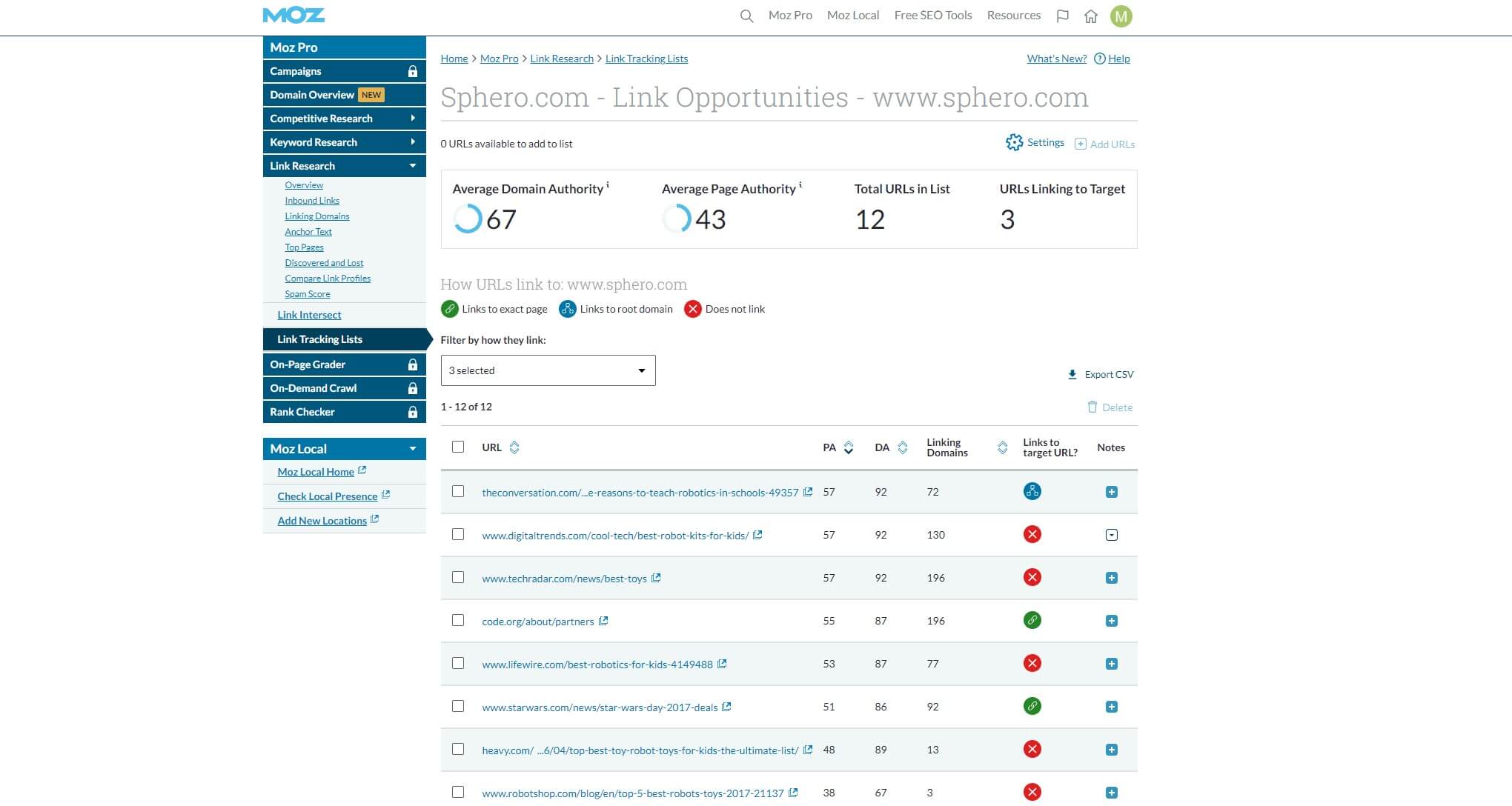This screenshot has width=1512, height=806.
Task: Select Domain Overview in sidebar
Action: [345, 95]
